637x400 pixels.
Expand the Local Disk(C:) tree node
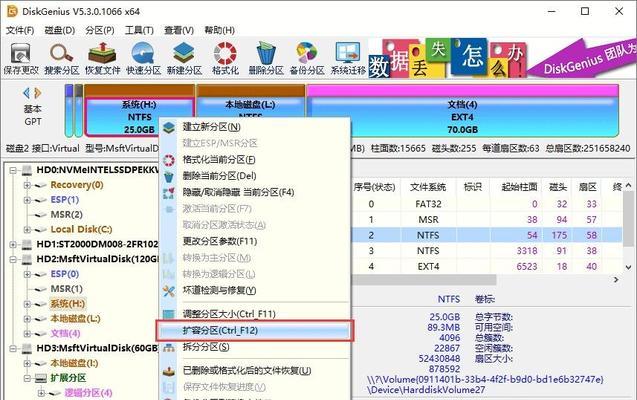click(x=27, y=229)
